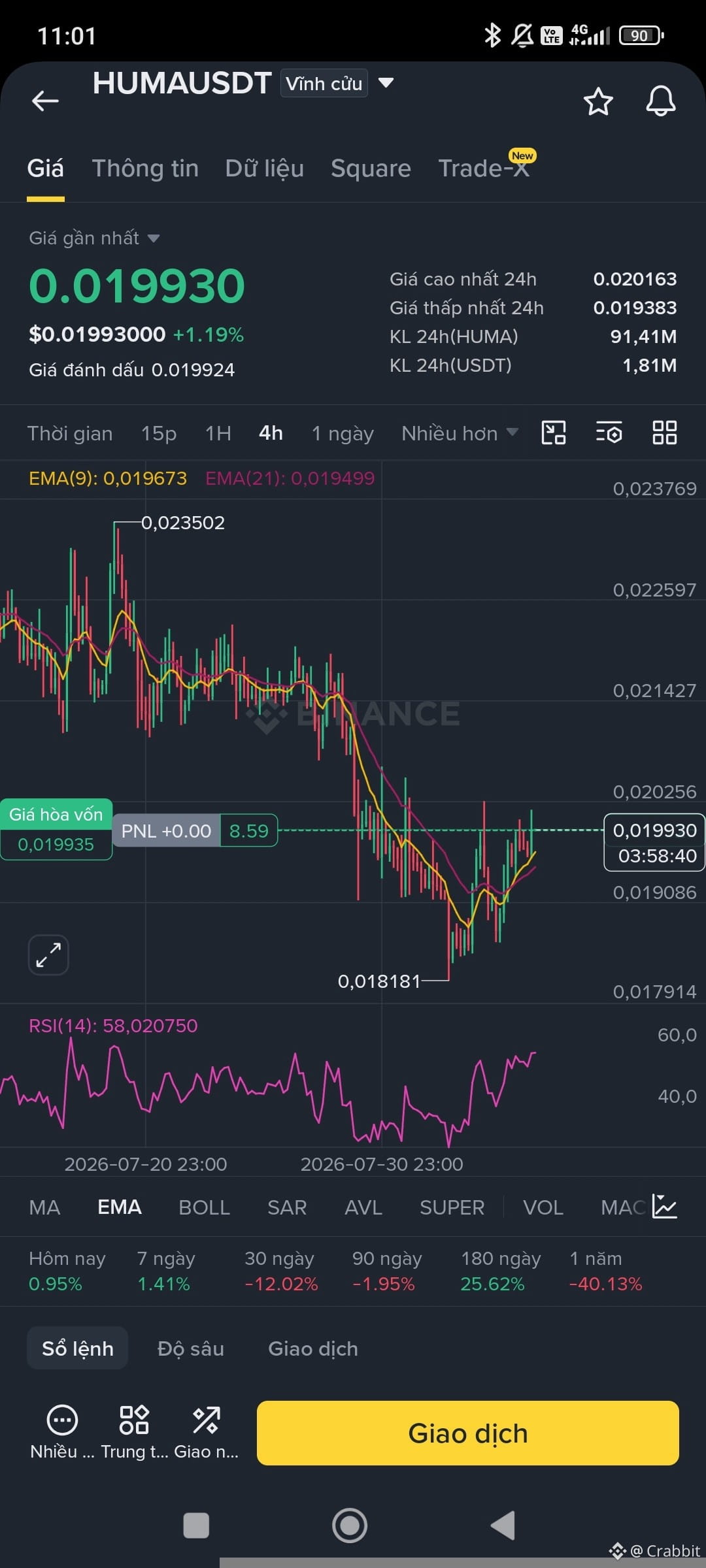This screenshot has width=706, height=1568.
Task: Add HUMAUSDT to favorites with star icon
Action: pyautogui.click(x=597, y=101)
